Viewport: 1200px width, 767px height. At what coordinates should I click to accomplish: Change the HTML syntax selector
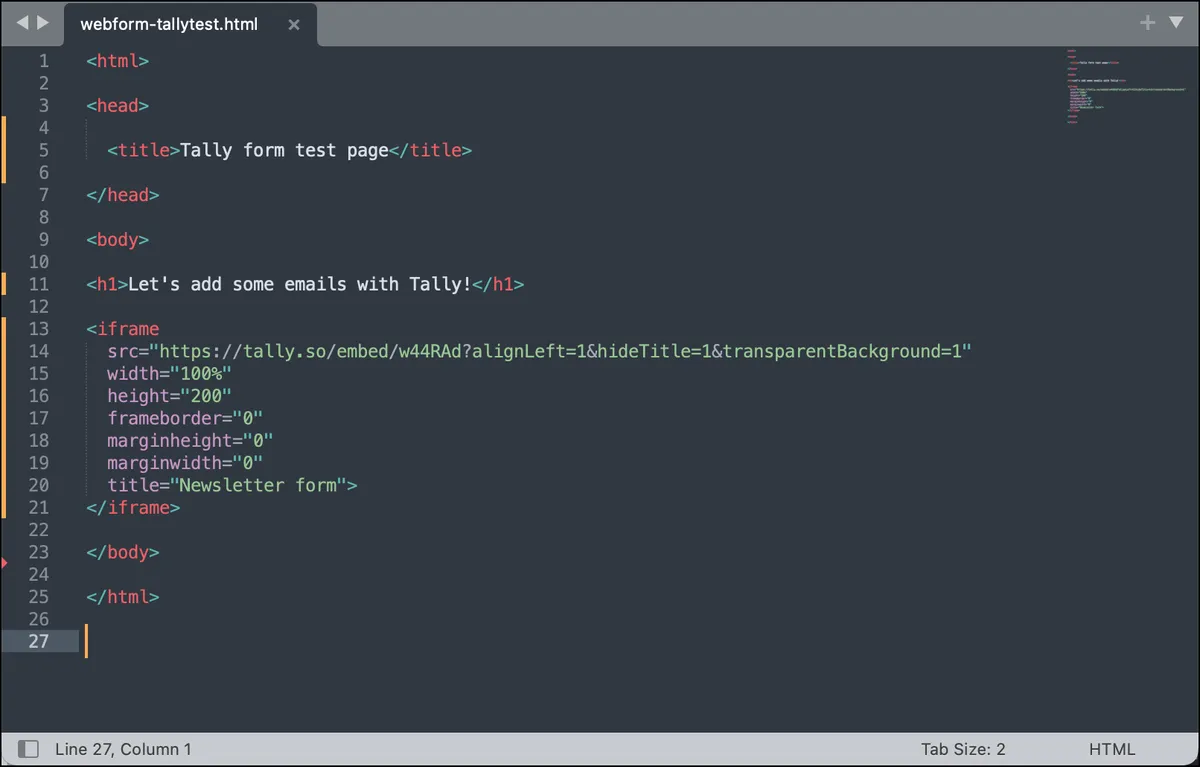click(x=1112, y=749)
